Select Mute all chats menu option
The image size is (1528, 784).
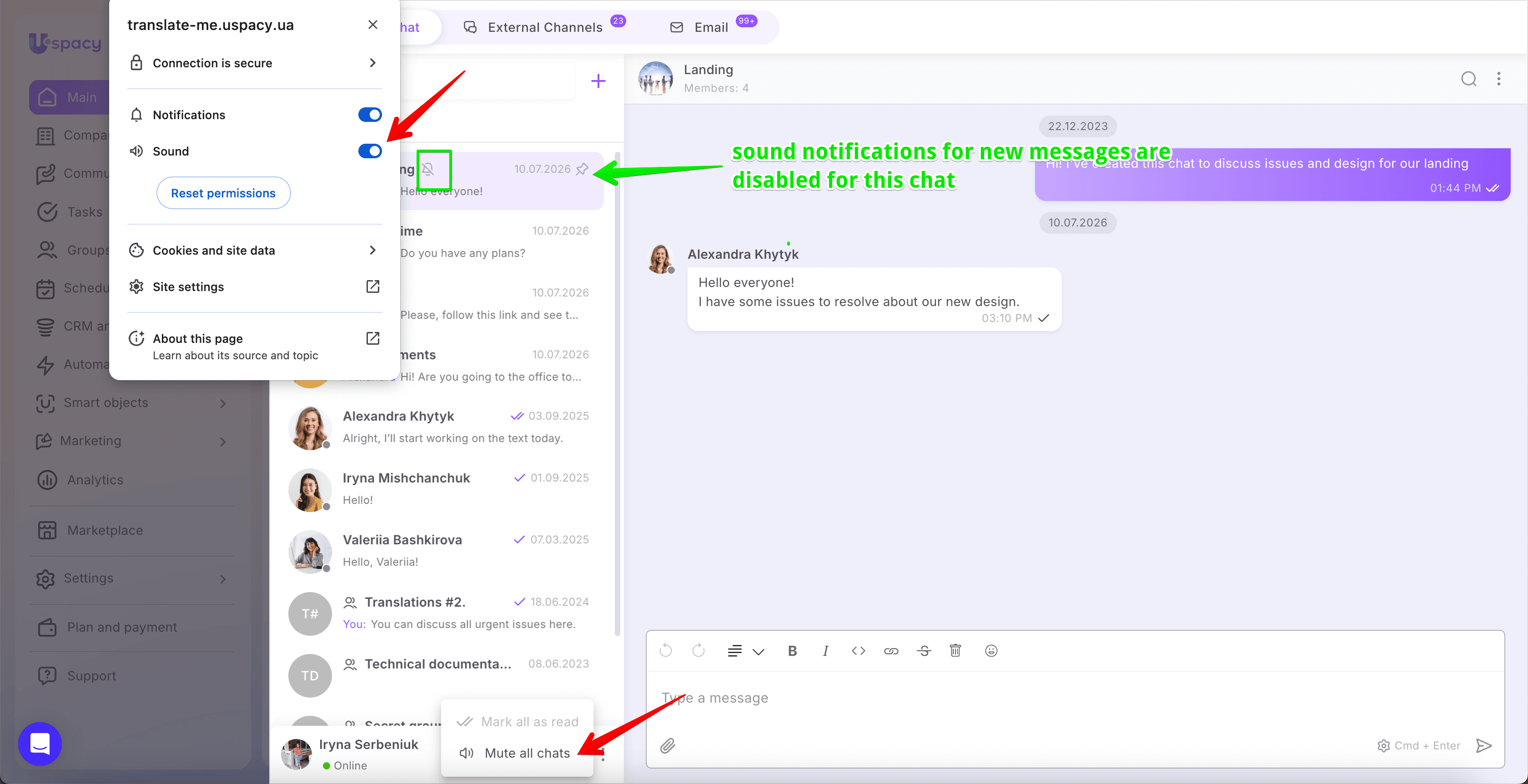pyautogui.click(x=517, y=753)
